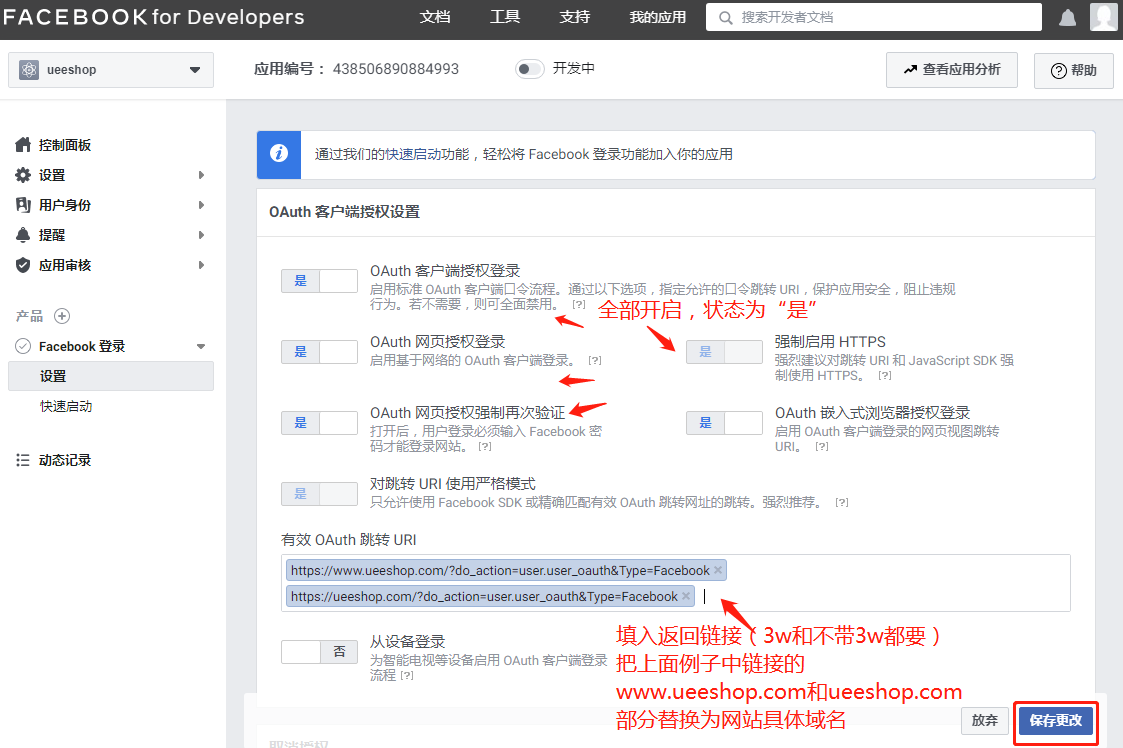Click the app ID 438506890884993
Viewport: 1123px width, 748px height.
[x=396, y=69]
